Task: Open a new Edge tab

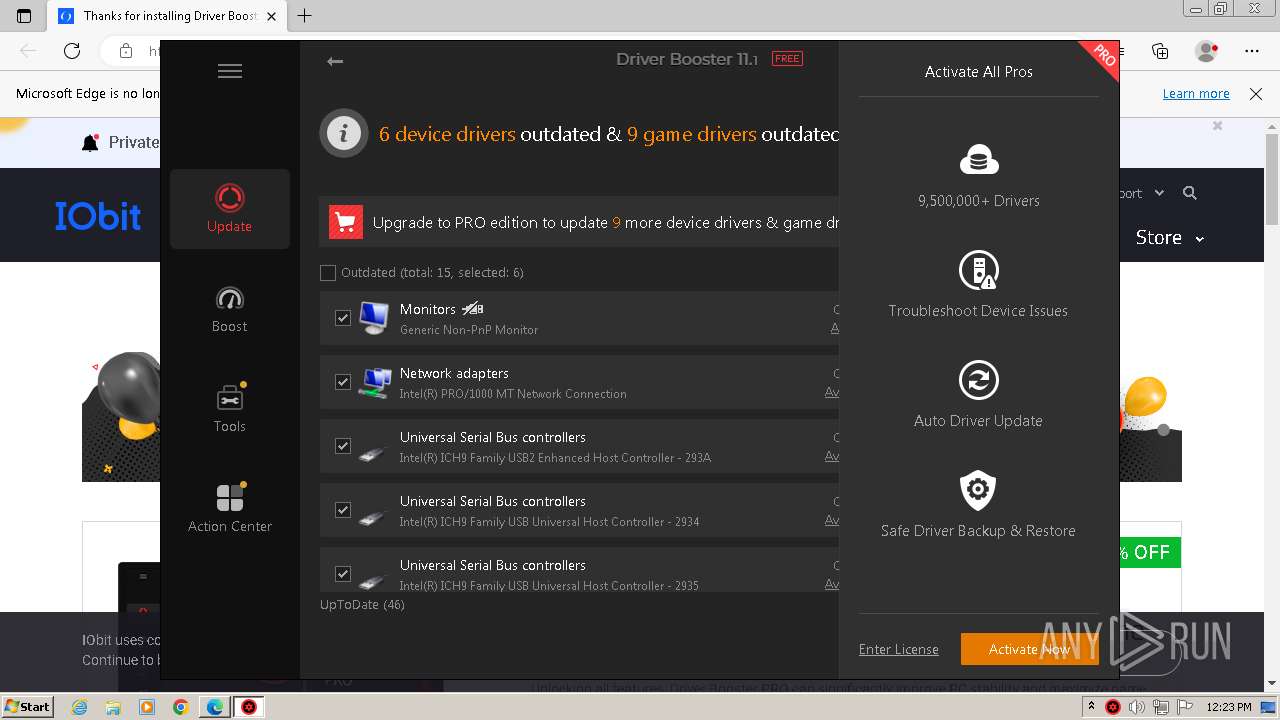Action: pos(305,16)
